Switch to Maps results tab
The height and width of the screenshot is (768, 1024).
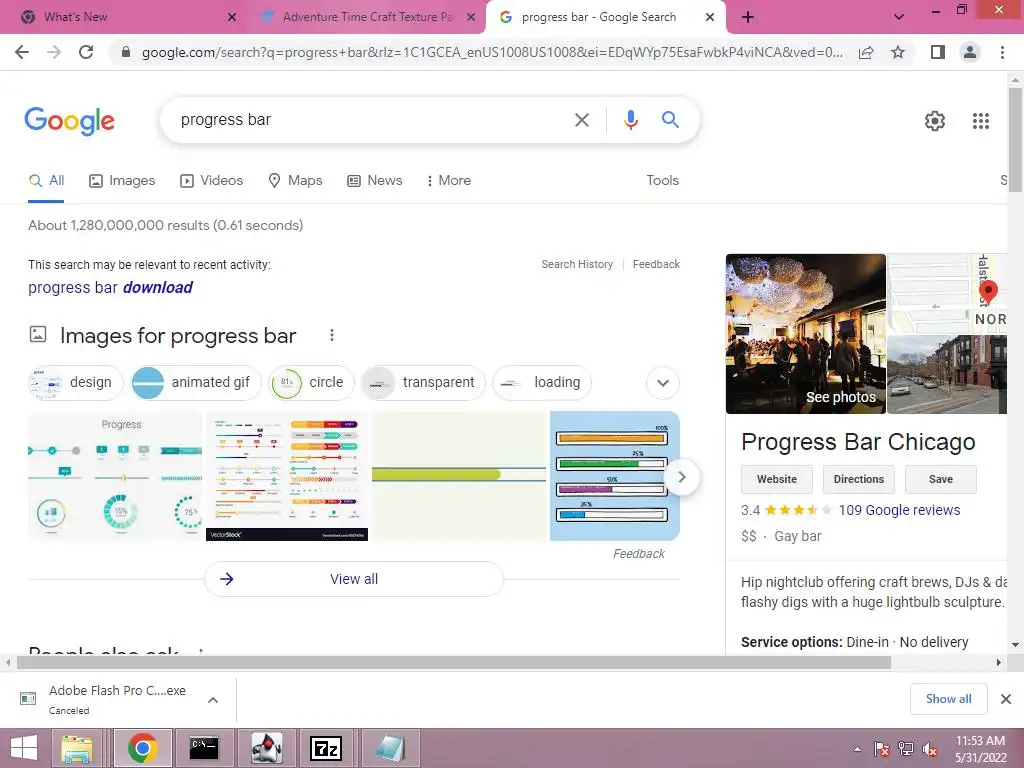click(295, 181)
